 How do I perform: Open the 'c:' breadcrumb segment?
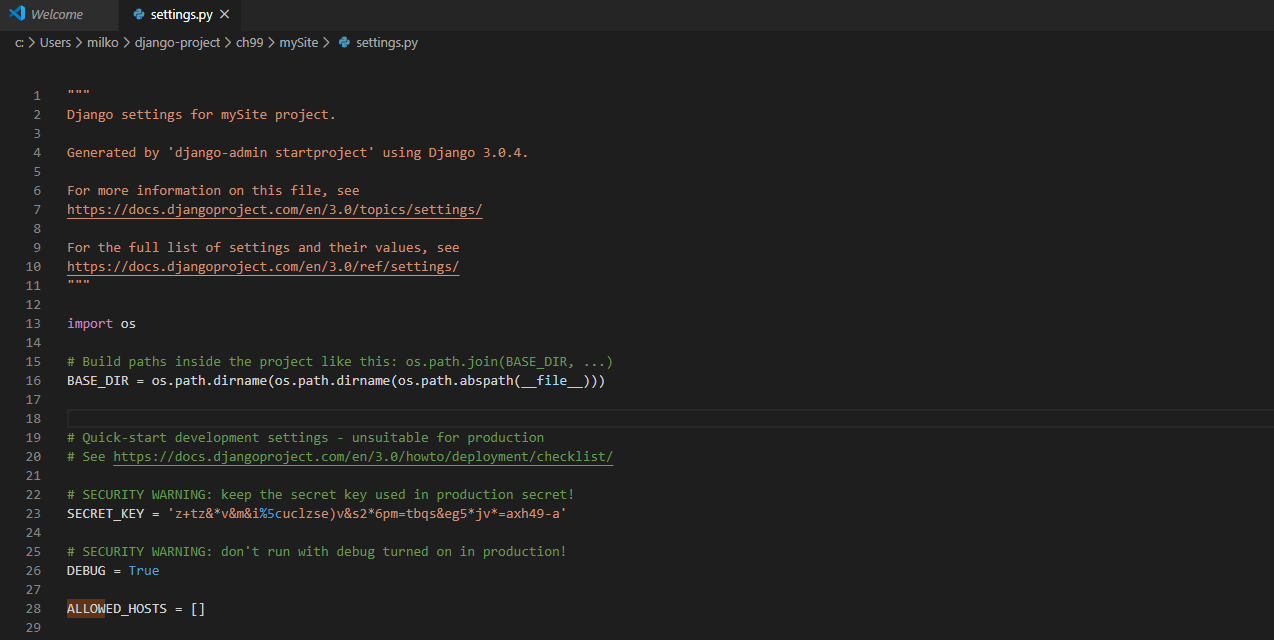tap(19, 43)
